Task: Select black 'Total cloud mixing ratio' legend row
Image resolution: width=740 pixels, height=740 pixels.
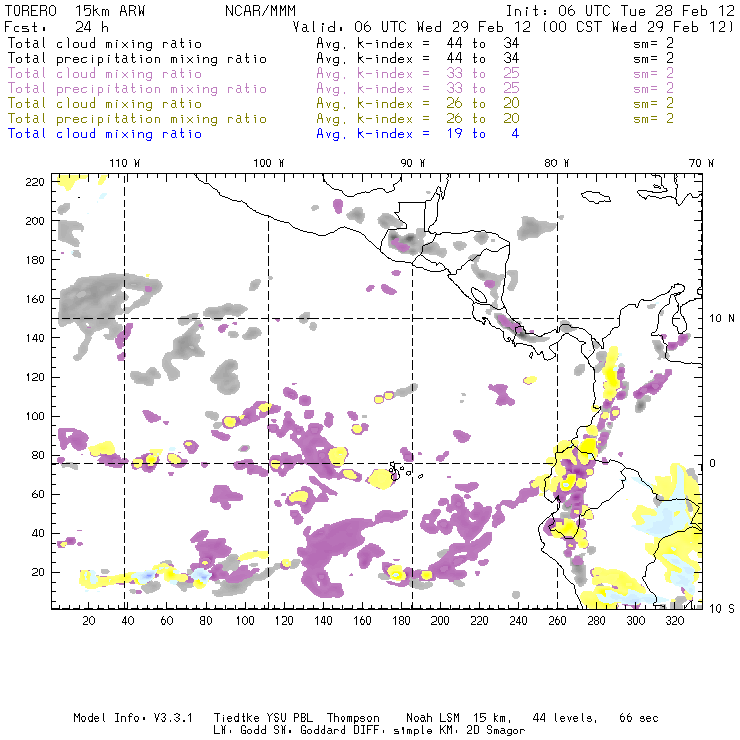Action: click(x=105, y=43)
